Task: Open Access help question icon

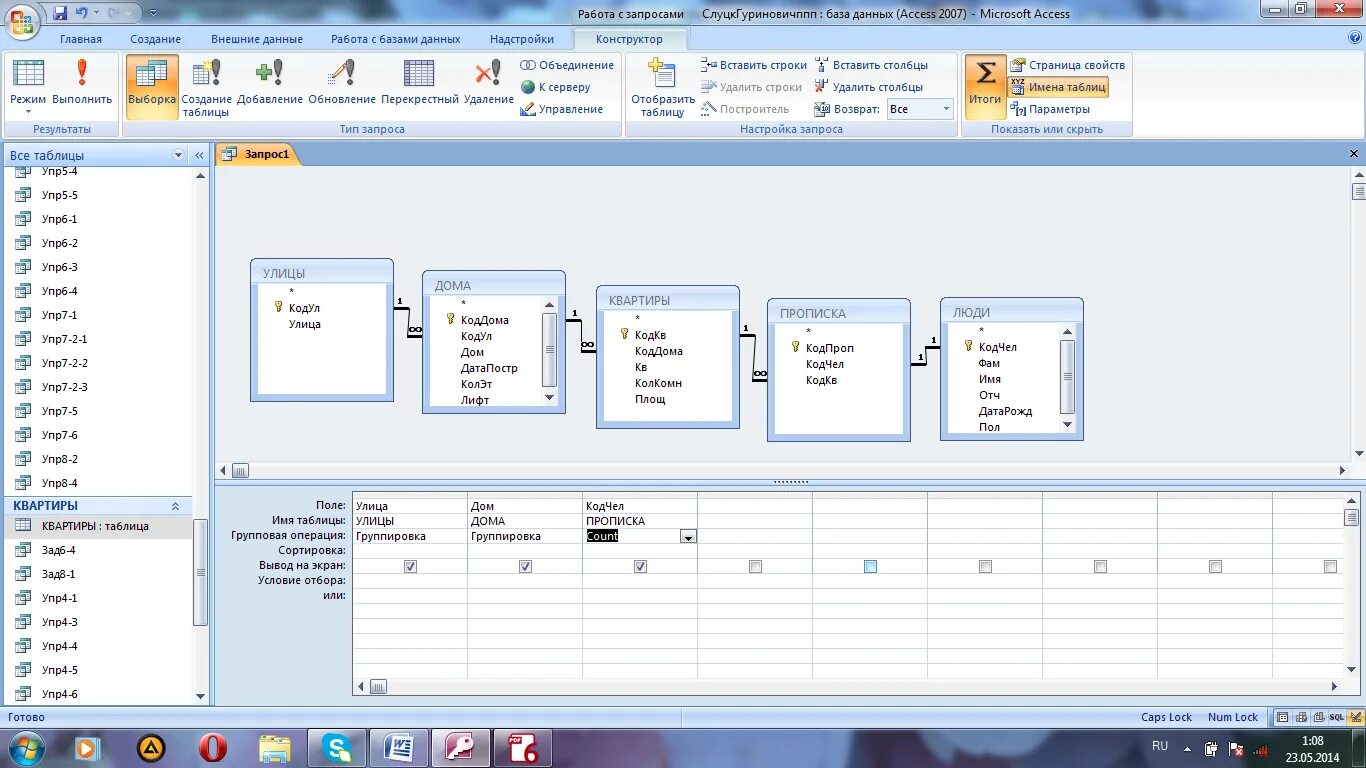Action: click(1354, 38)
